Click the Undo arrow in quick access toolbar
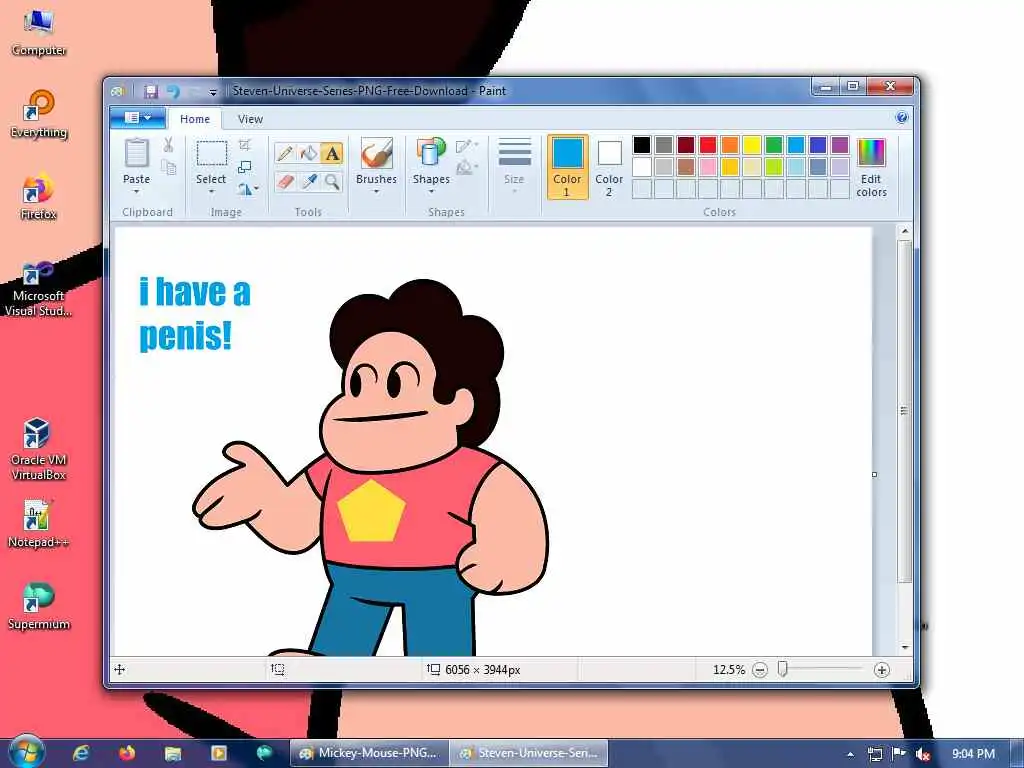1024x768 pixels. point(173,91)
